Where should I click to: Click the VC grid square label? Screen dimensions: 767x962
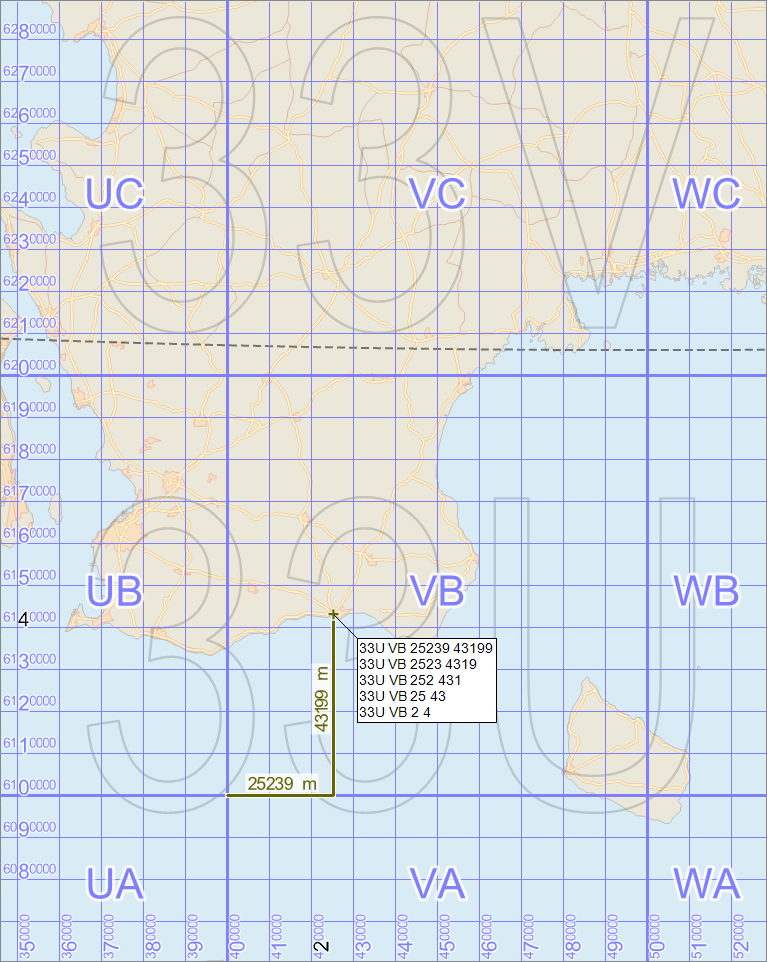click(438, 193)
